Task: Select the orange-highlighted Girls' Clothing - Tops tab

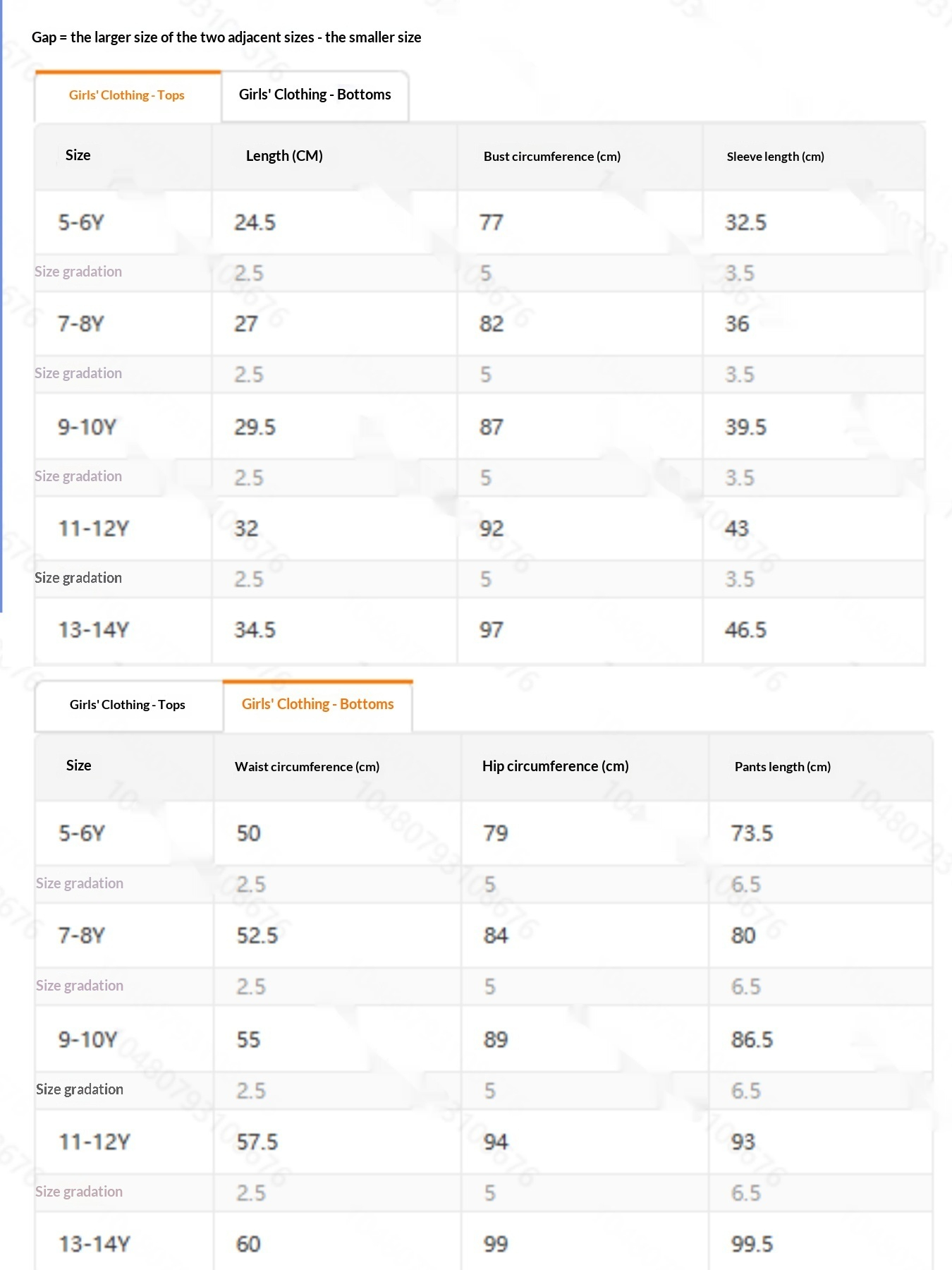Action: tap(127, 95)
